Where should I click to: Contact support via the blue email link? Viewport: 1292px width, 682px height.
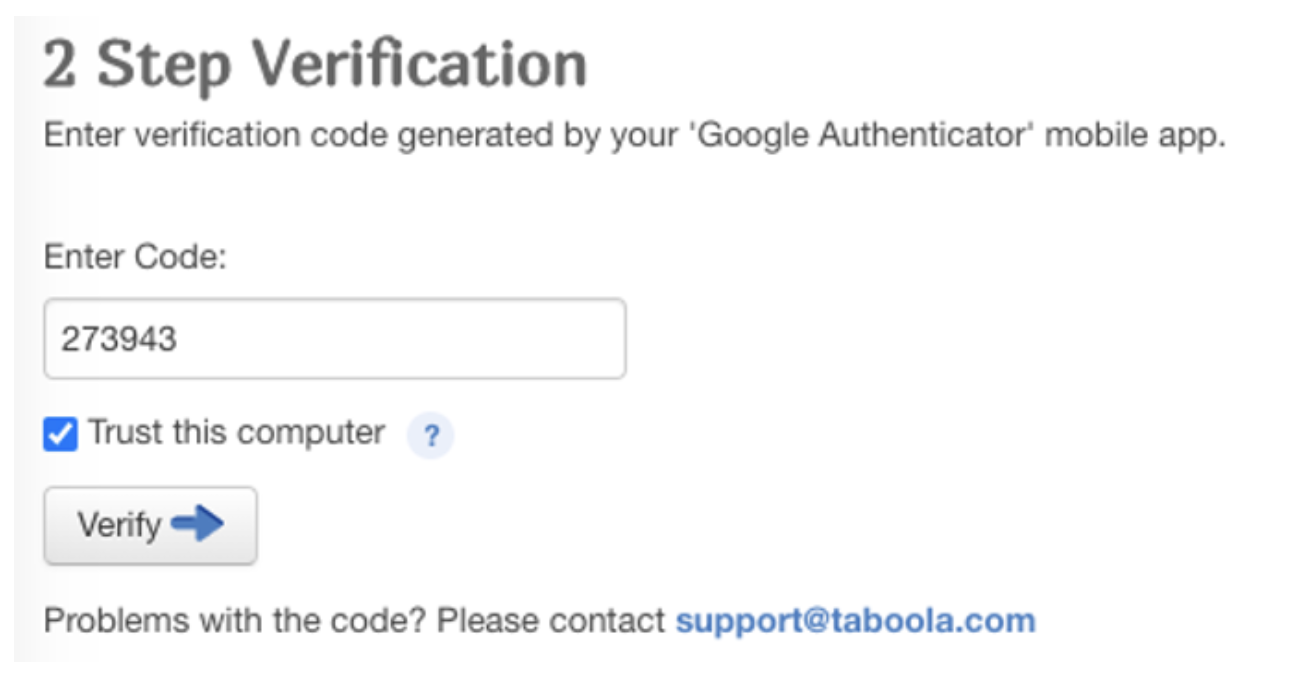pyautogui.click(x=855, y=621)
